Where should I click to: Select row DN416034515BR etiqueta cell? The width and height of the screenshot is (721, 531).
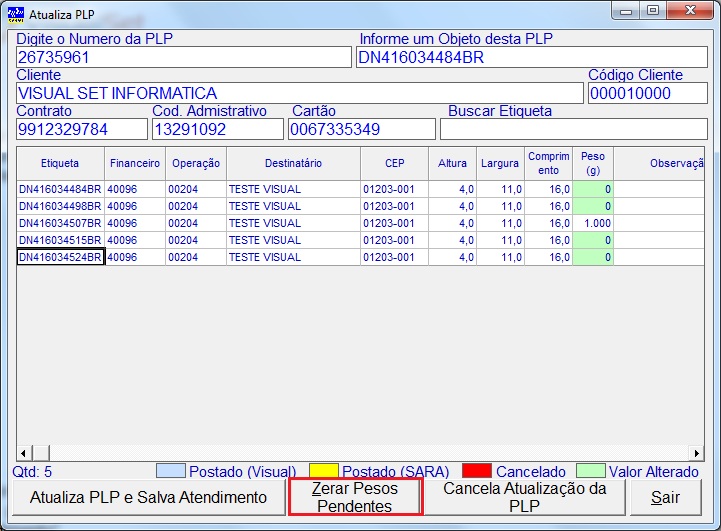click(60, 240)
